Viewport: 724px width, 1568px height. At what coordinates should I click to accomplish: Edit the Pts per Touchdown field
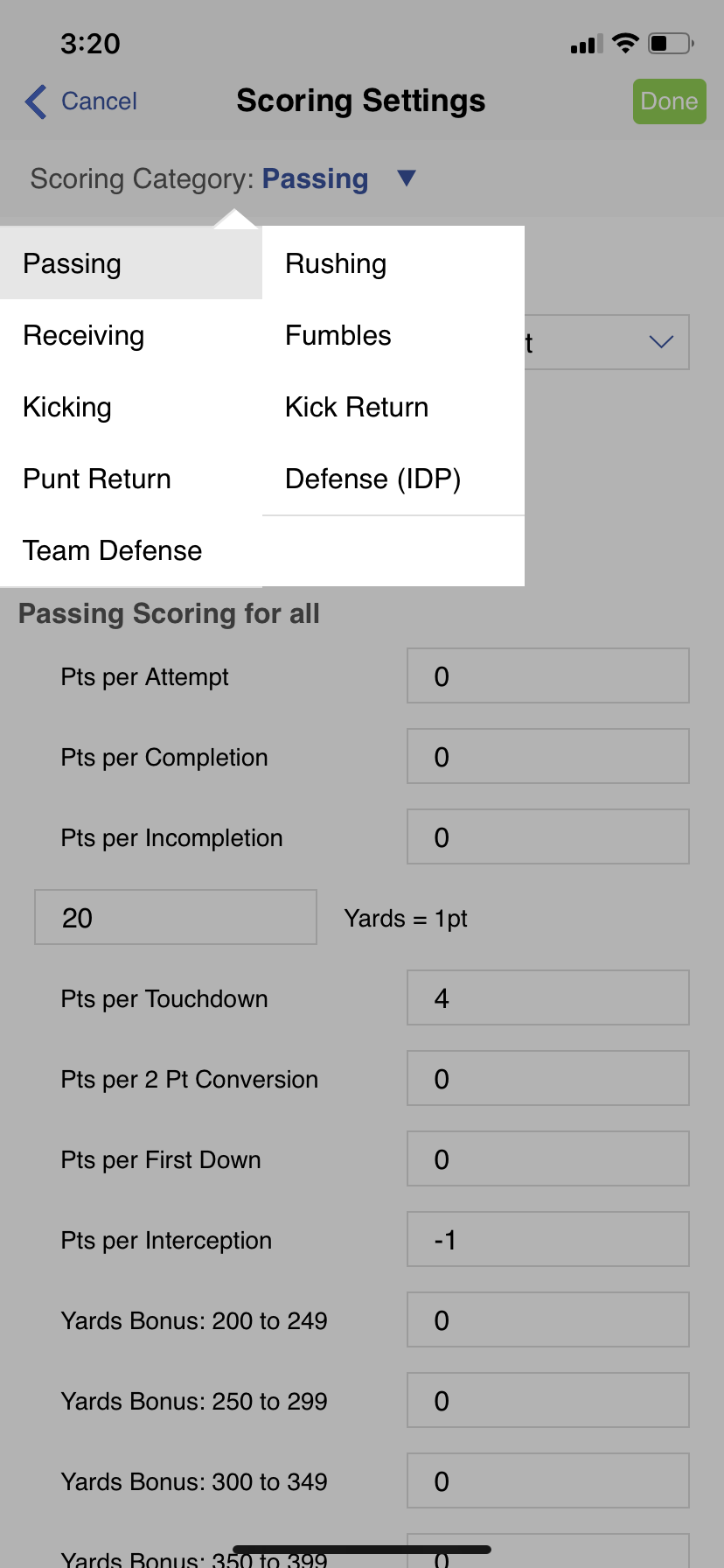coord(547,997)
